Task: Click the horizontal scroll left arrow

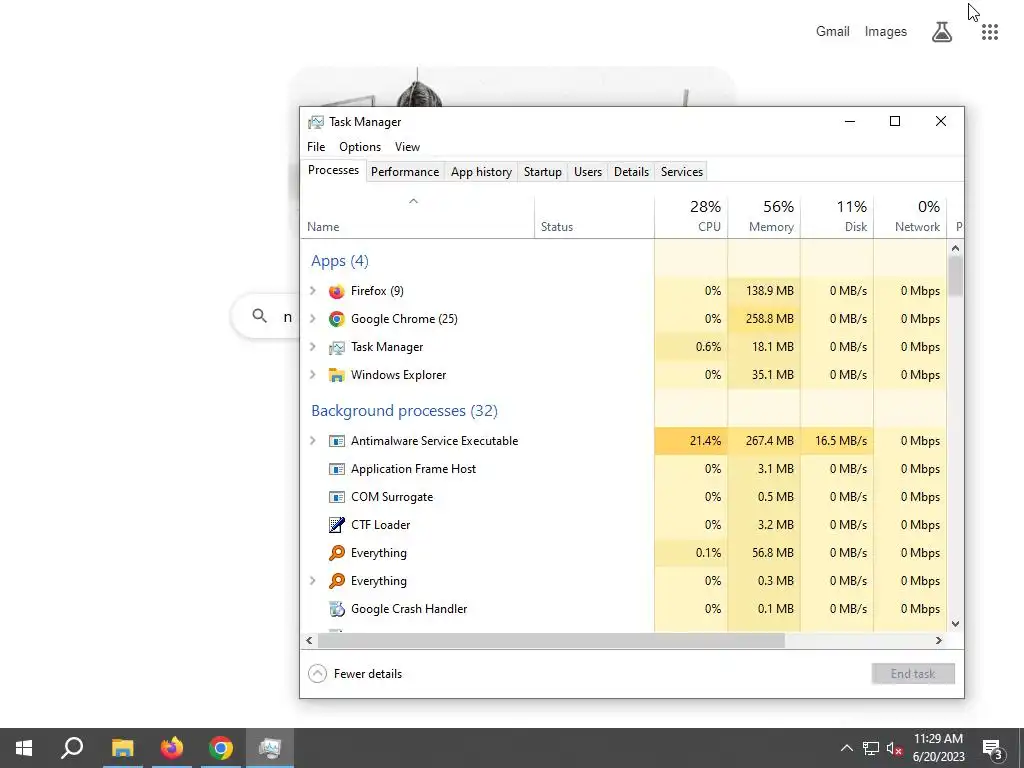Action: tap(310, 641)
